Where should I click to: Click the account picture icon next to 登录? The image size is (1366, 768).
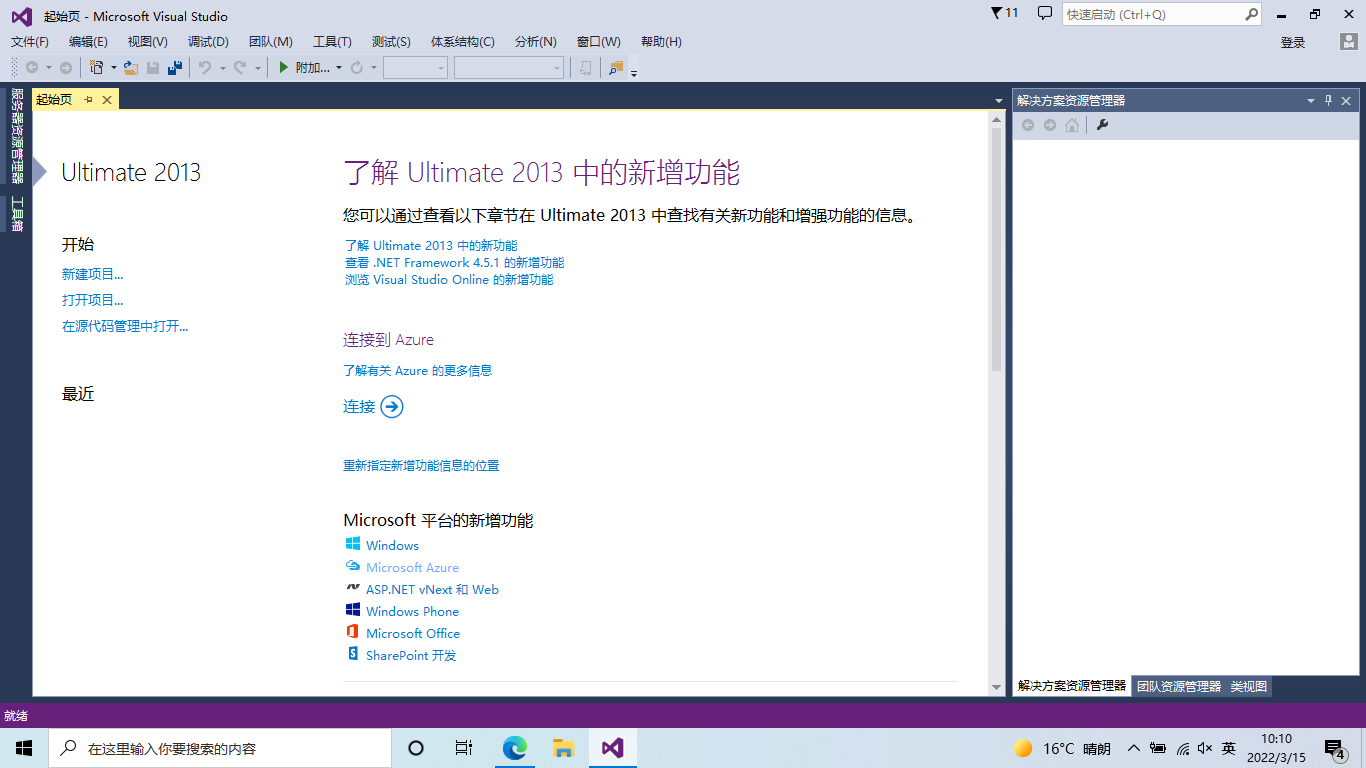coord(1348,42)
